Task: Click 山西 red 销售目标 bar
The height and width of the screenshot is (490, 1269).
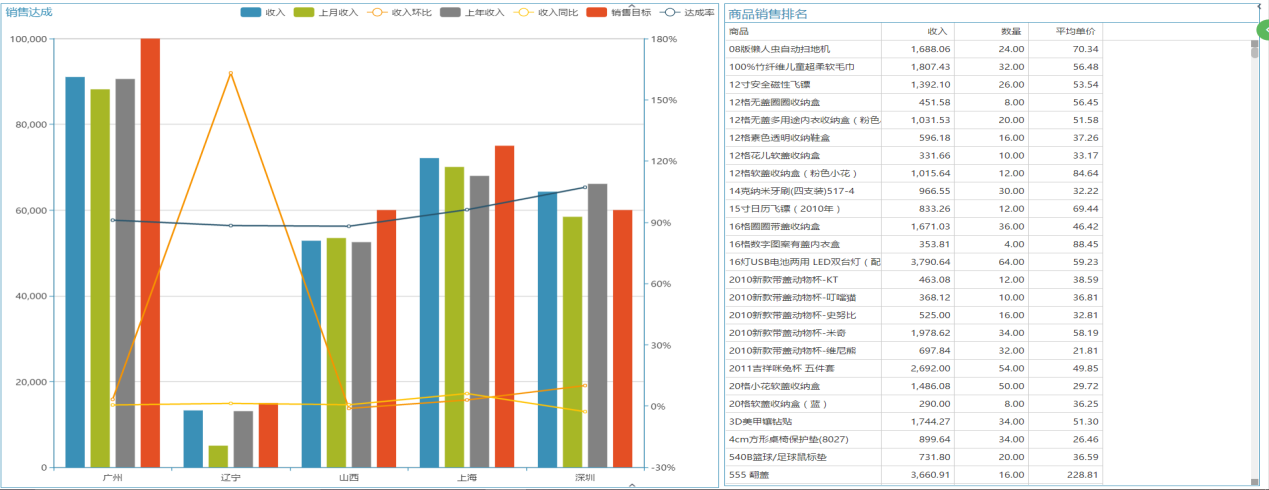Action: coord(386,339)
